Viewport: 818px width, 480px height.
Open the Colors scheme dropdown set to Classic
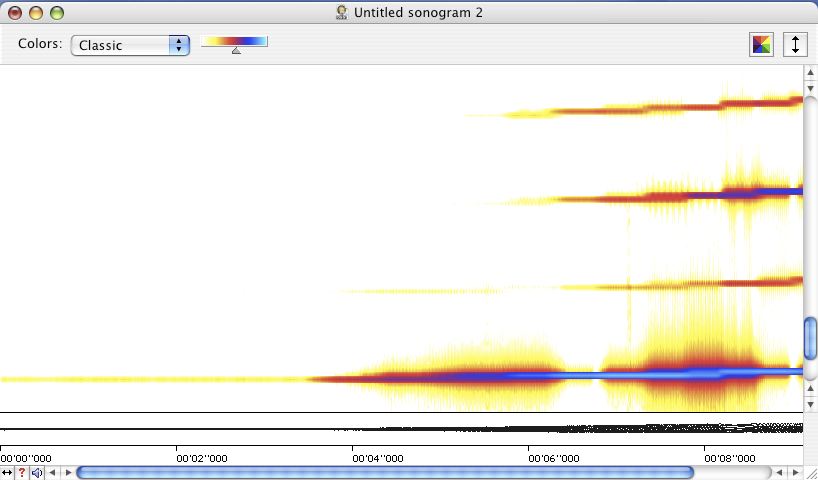click(130, 45)
